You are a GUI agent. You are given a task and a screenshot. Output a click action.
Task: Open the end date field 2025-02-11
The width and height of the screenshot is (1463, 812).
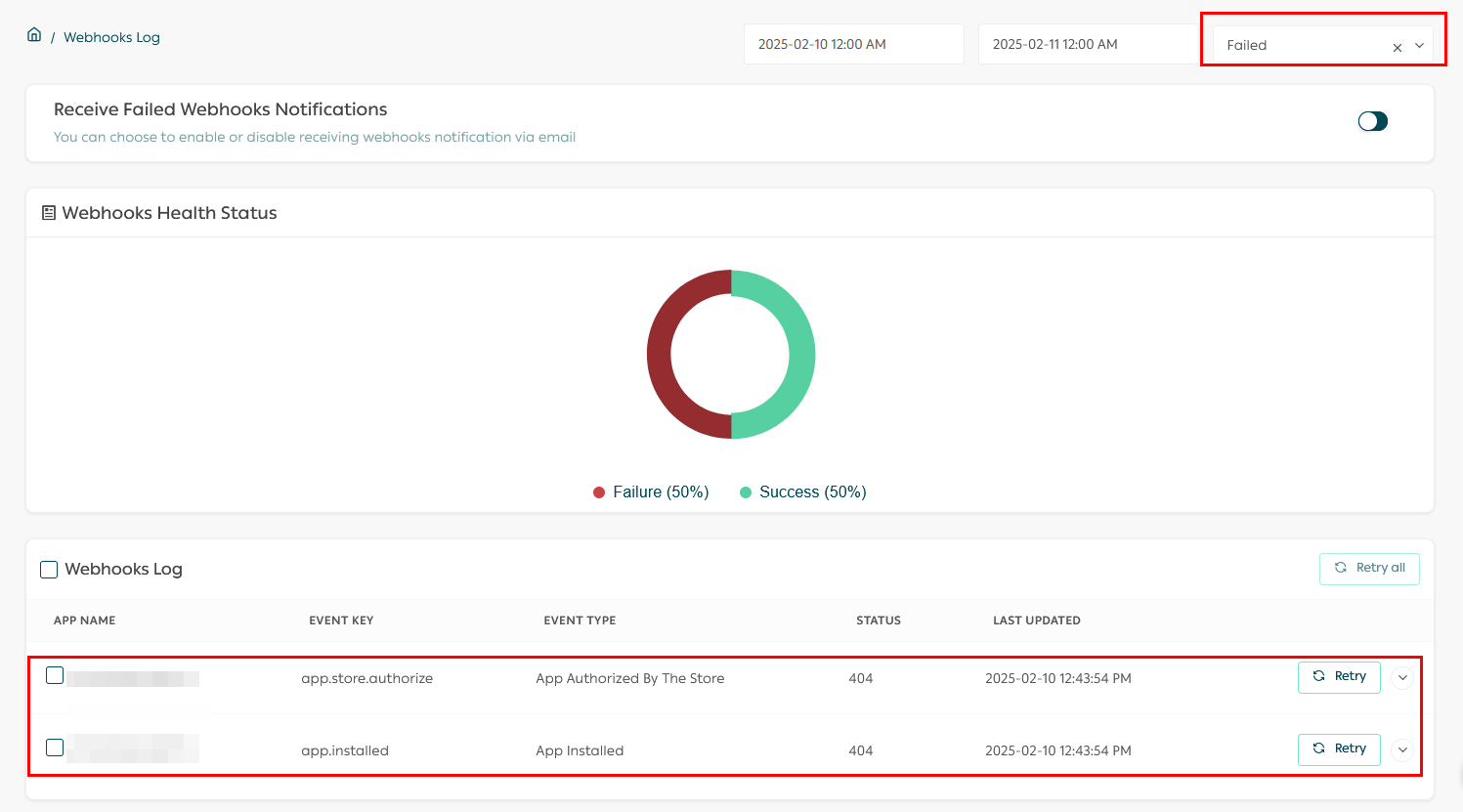pos(1089,44)
